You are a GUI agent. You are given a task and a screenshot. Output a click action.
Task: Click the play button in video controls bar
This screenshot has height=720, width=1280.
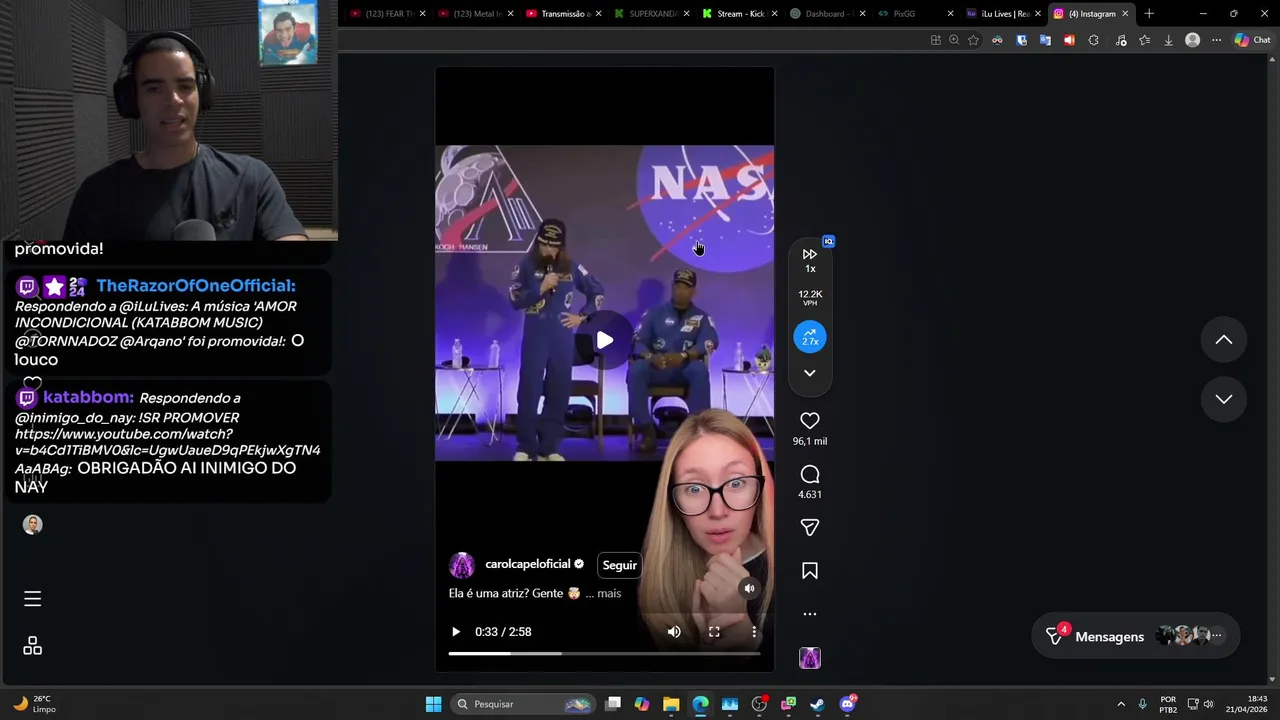pyautogui.click(x=456, y=632)
